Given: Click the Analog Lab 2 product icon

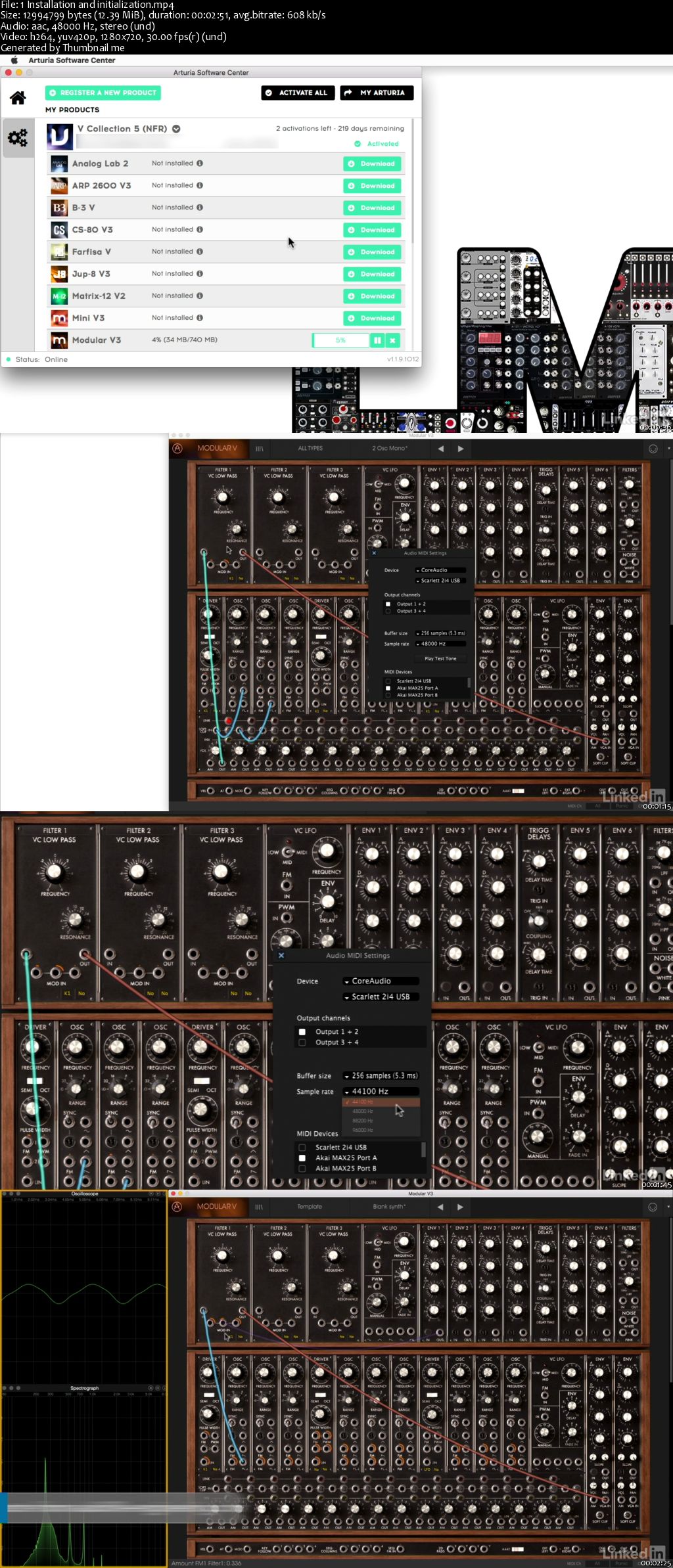Looking at the screenshot, I should tap(59, 164).
